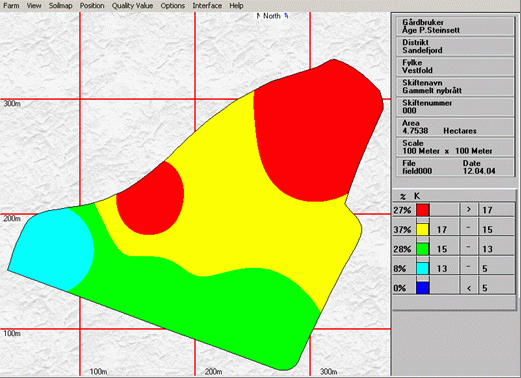The height and width of the screenshot is (378, 521).
Task: Click the blue North arrow icon
Action: pos(286,16)
